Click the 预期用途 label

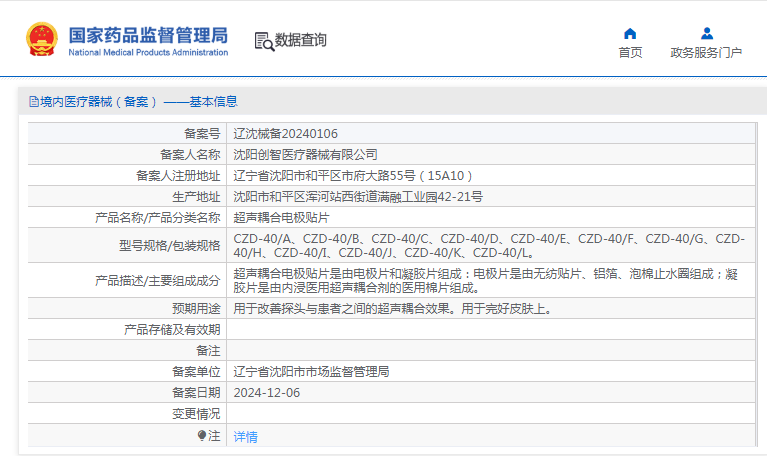196,309
